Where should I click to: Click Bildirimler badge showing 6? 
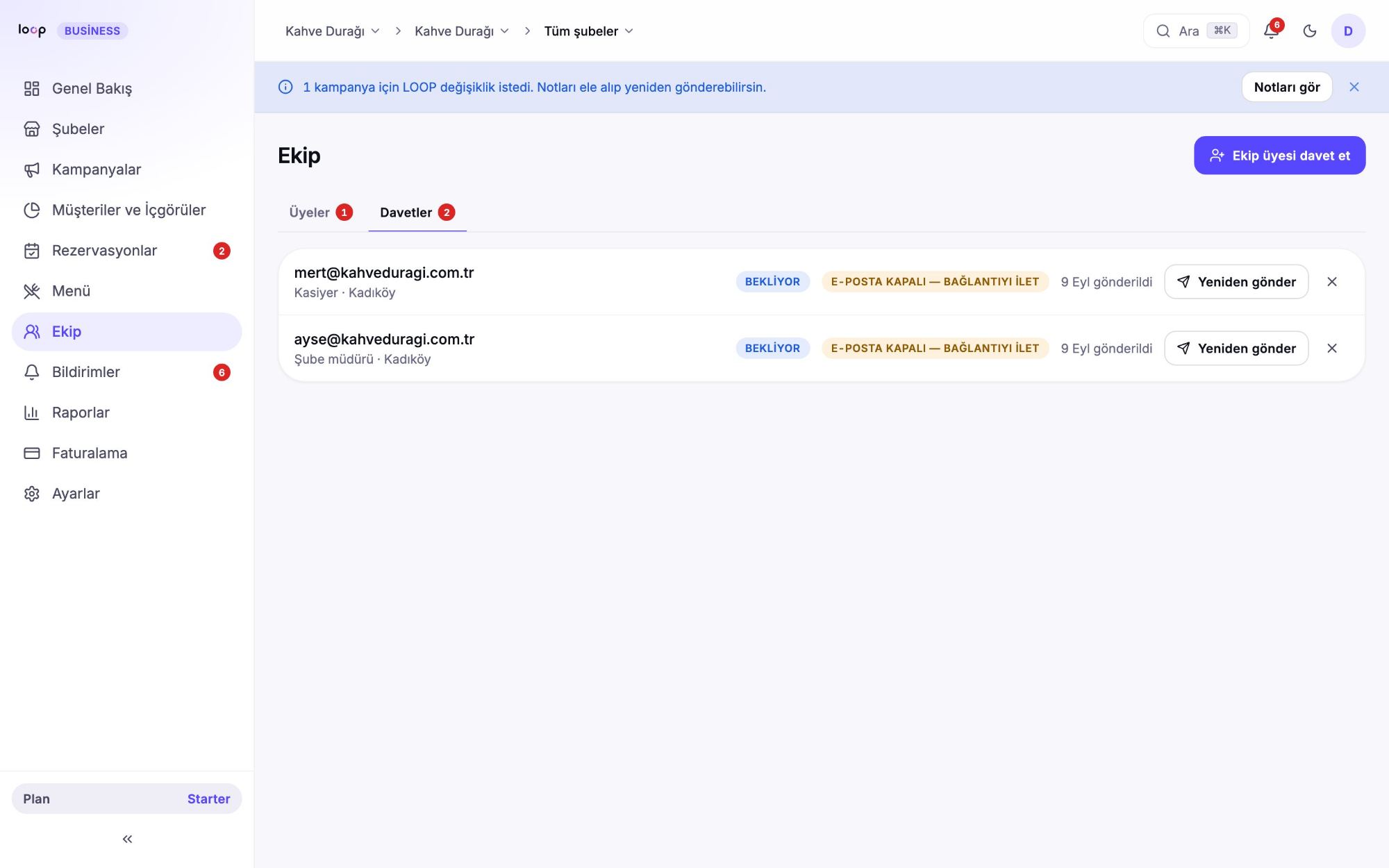point(222,372)
